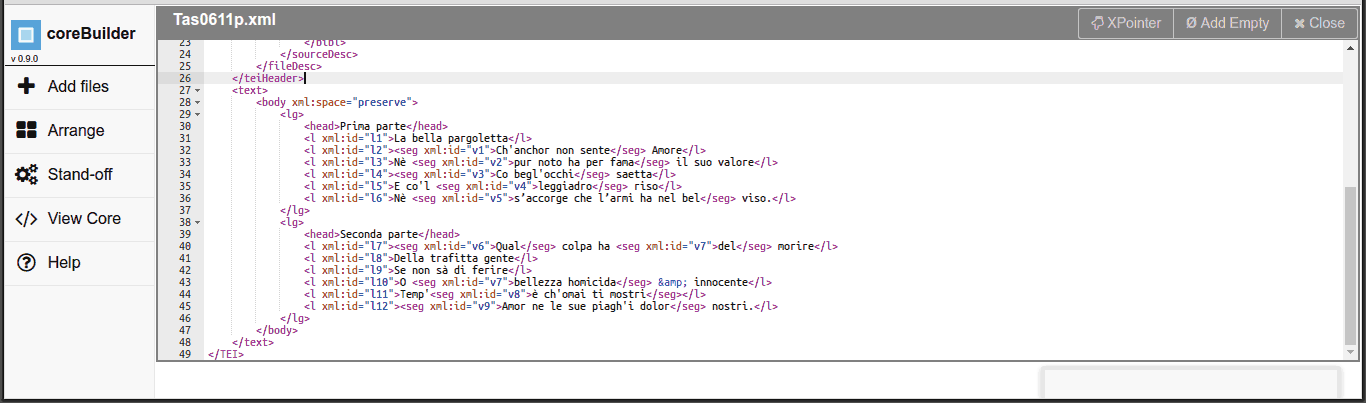Click the line with 'bellezza homicida'
Image resolution: width=1366 pixels, height=403 pixels.
click(x=538, y=282)
